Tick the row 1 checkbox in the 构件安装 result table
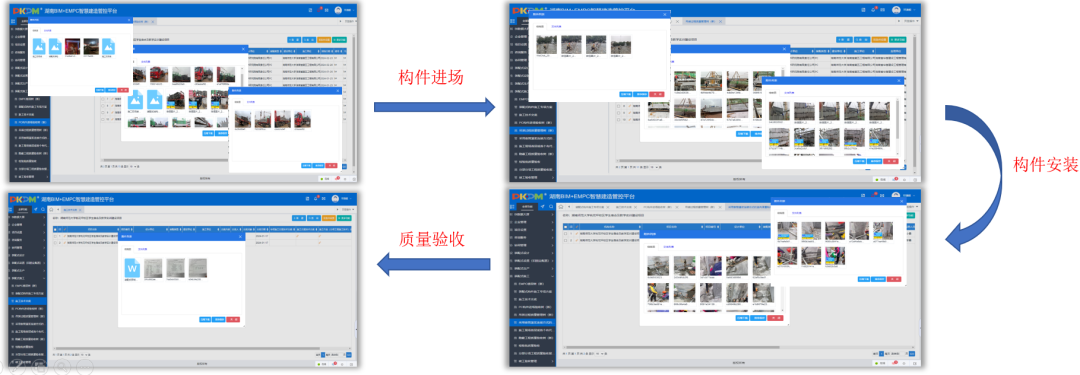Viewport: 1080px width, 375px height. pos(565,233)
